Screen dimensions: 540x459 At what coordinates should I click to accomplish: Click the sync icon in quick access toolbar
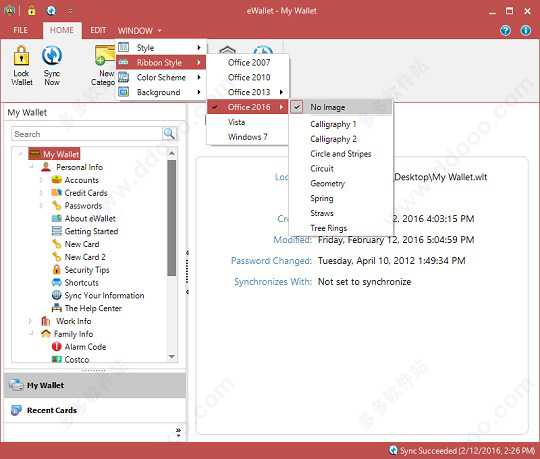pyautogui.click(x=51, y=11)
